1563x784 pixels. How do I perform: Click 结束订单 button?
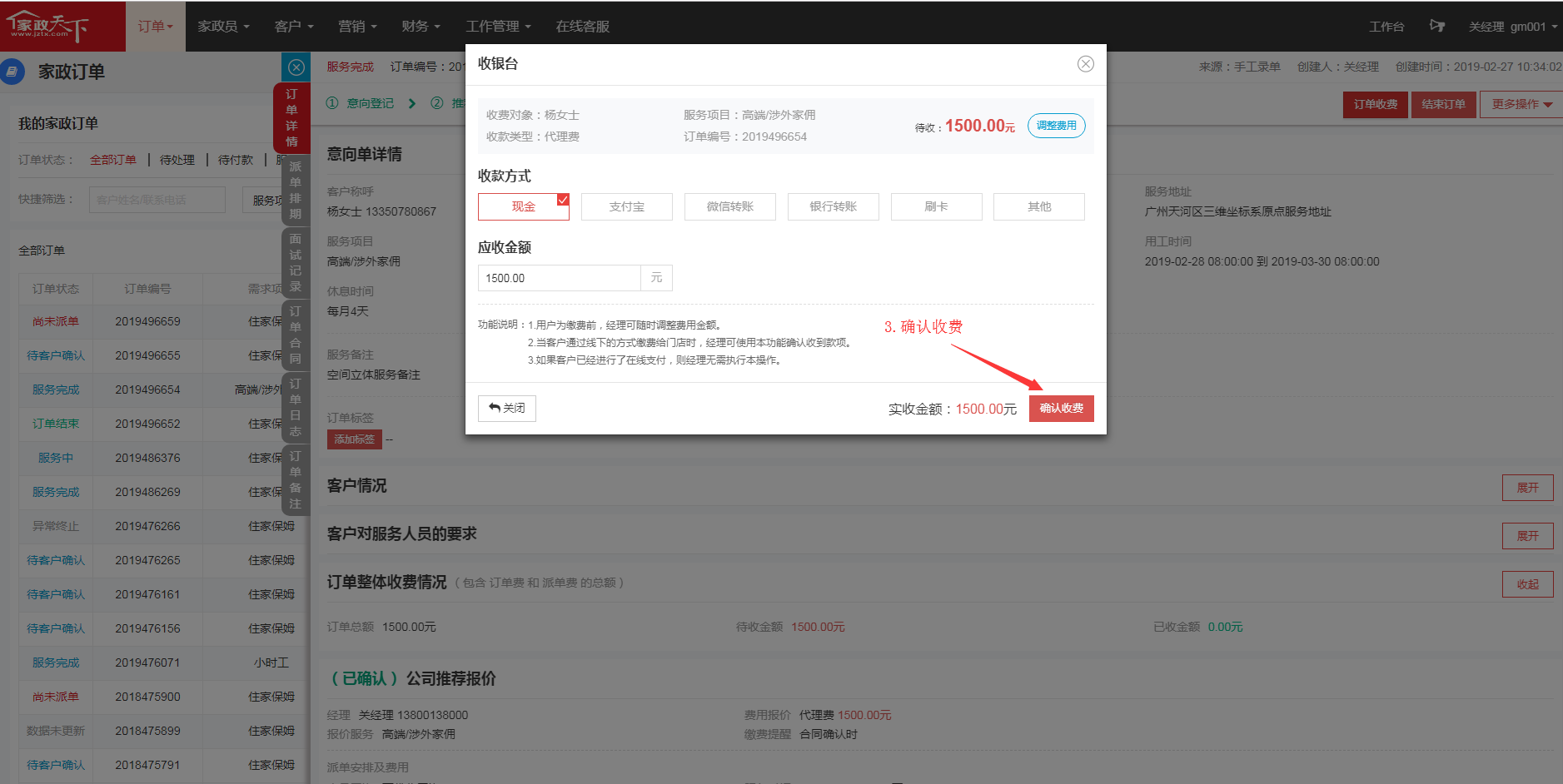1443,105
